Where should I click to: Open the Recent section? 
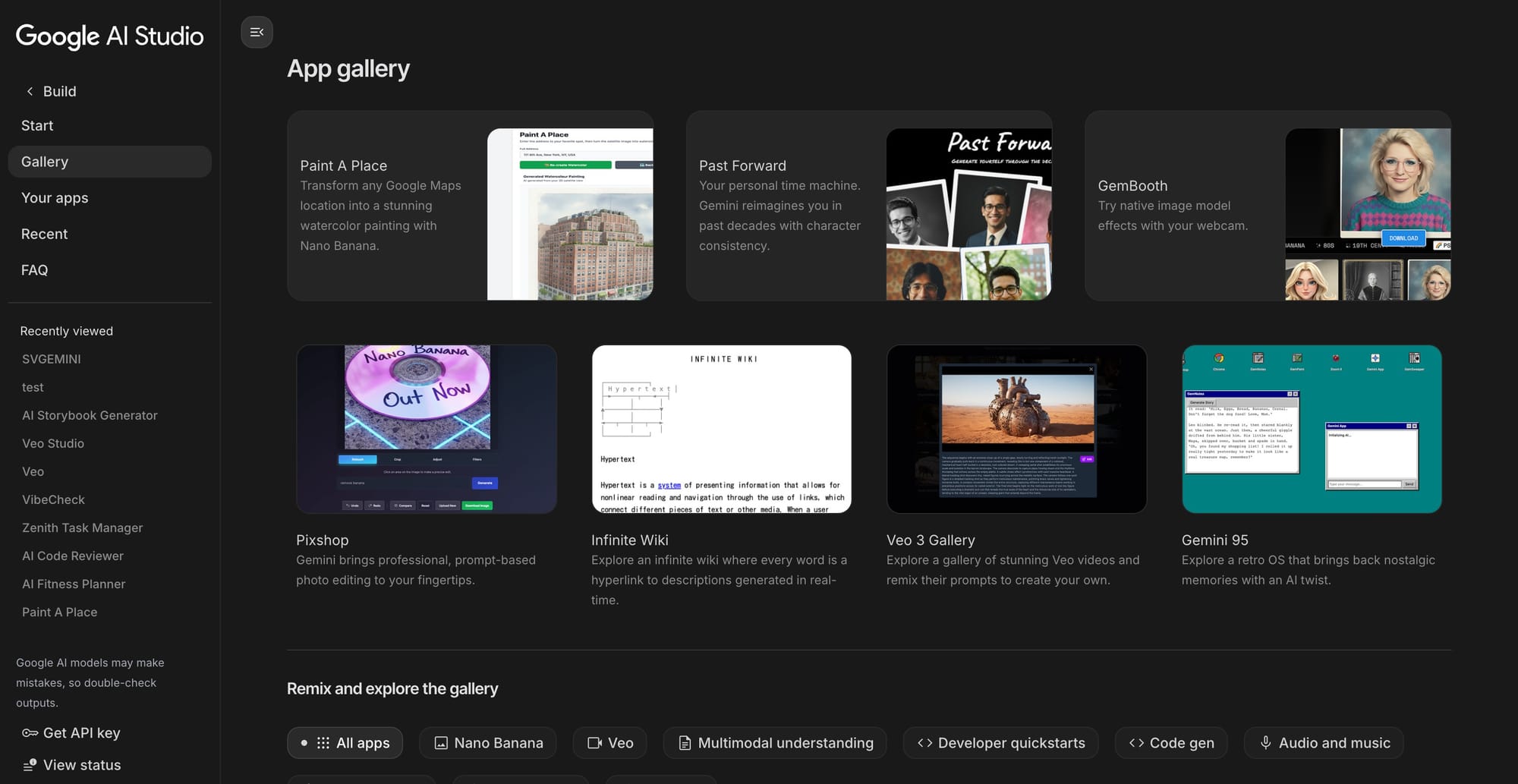[44, 234]
